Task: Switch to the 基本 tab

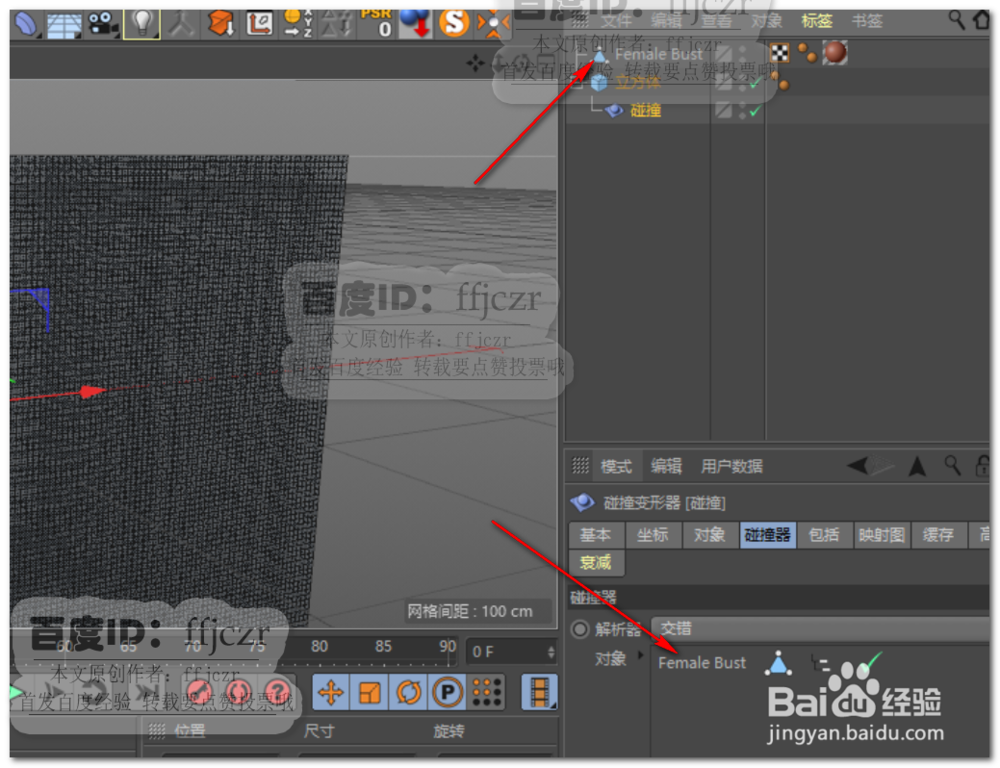Action: (x=595, y=535)
